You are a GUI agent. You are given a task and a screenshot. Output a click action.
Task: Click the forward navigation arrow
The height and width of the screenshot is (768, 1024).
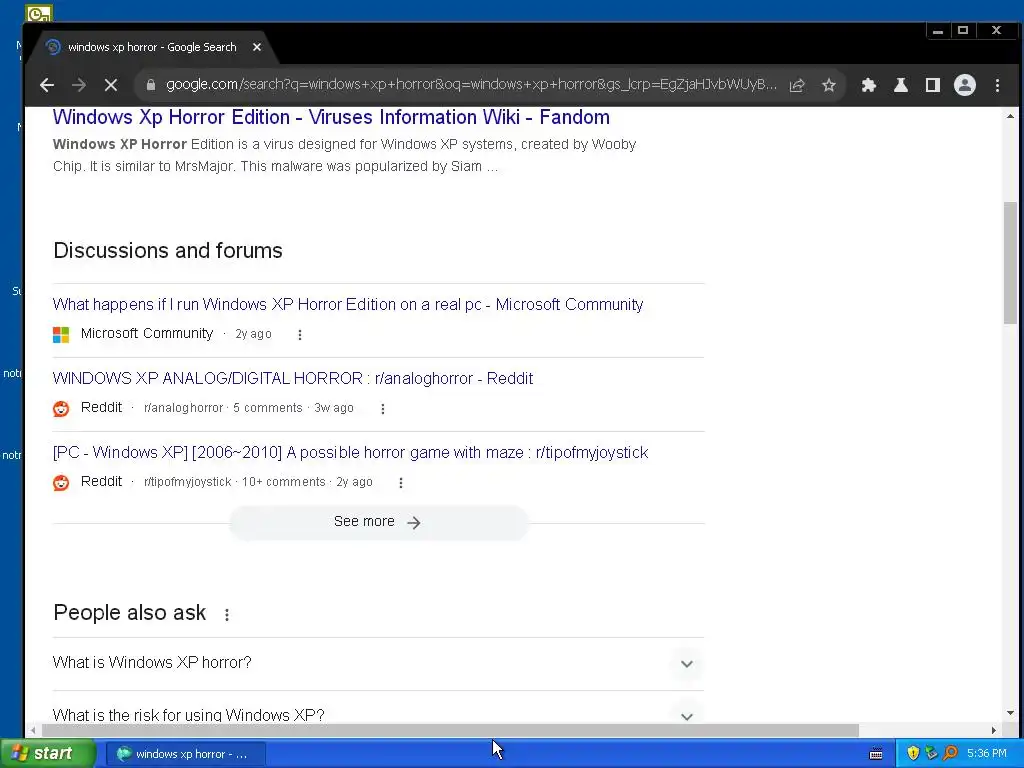pyautogui.click(x=78, y=85)
